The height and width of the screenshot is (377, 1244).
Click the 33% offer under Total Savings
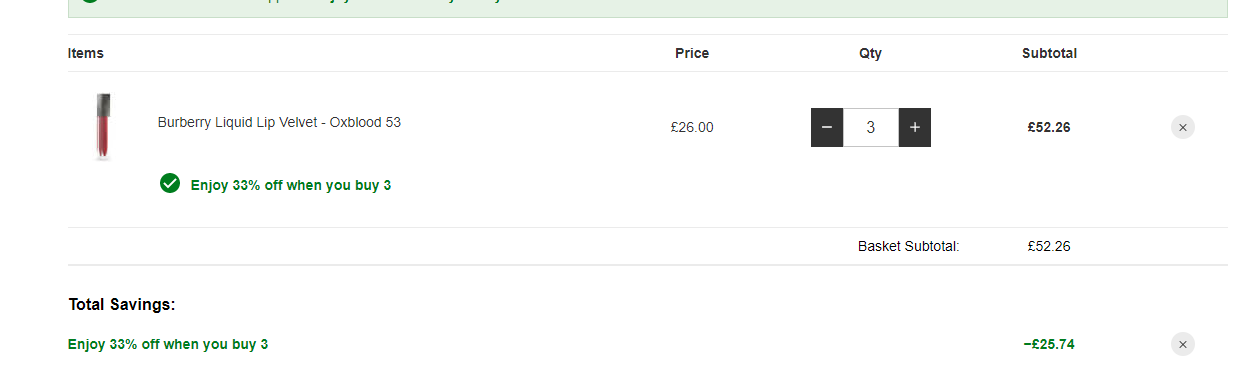pos(168,344)
